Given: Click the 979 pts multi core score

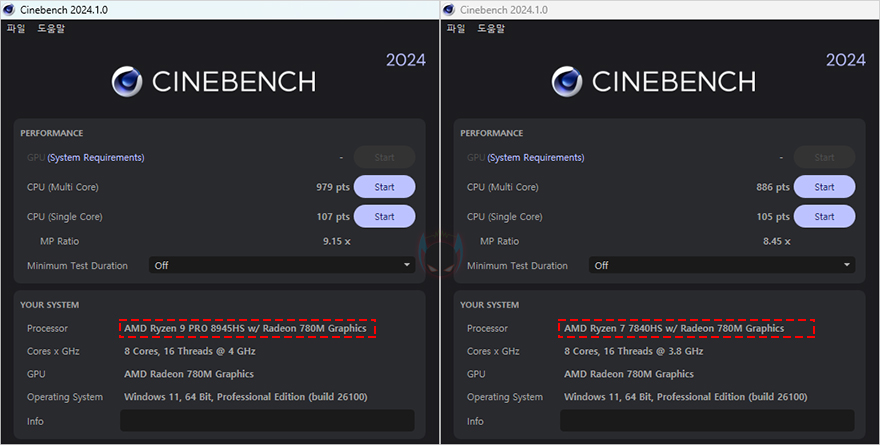Looking at the screenshot, I should (x=333, y=187).
